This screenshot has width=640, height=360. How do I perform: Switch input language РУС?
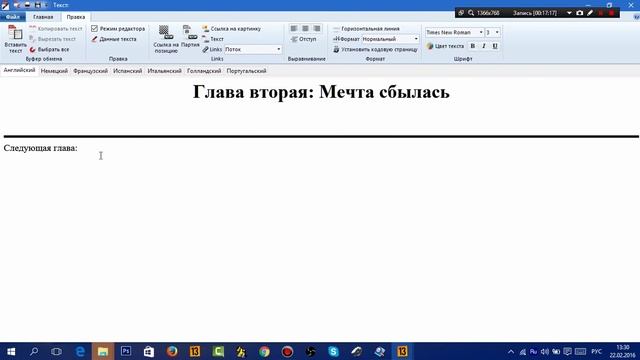[596, 351]
